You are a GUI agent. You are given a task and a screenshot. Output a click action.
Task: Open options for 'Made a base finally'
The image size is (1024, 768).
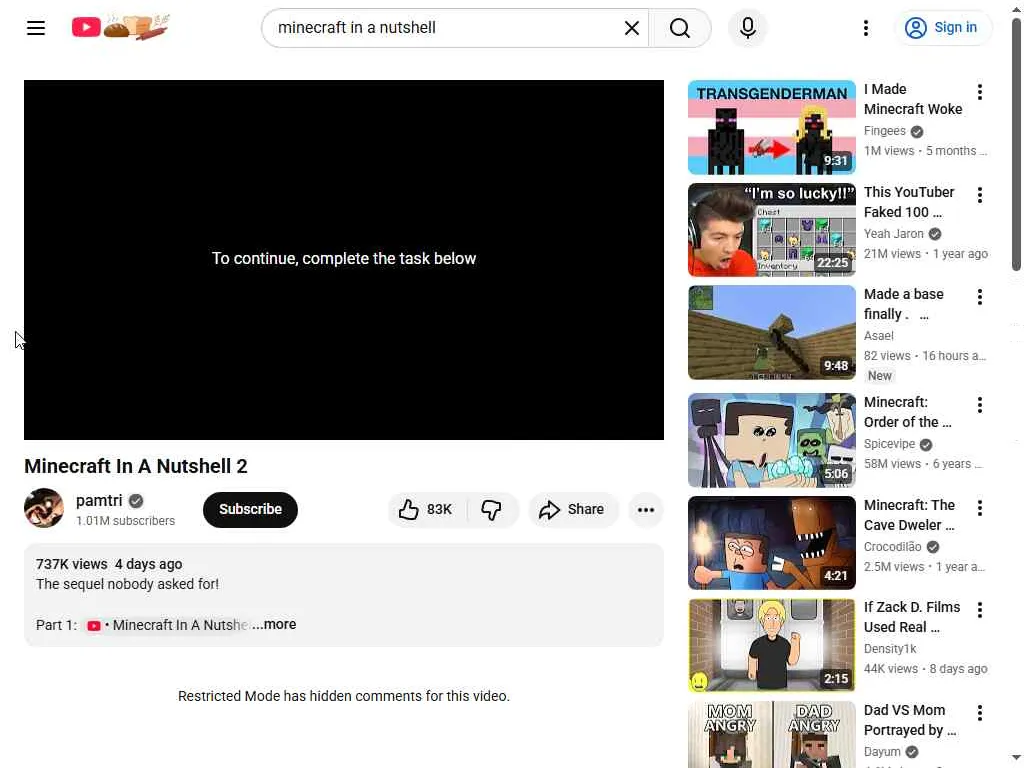pyautogui.click(x=980, y=297)
